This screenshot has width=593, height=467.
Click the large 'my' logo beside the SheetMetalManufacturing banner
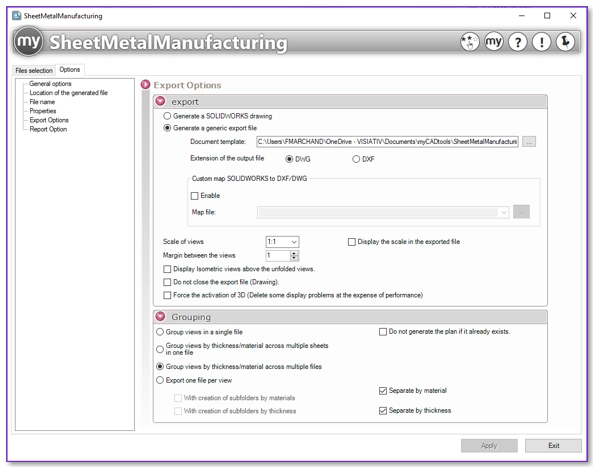pyautogui.click(x=29, y=41)
